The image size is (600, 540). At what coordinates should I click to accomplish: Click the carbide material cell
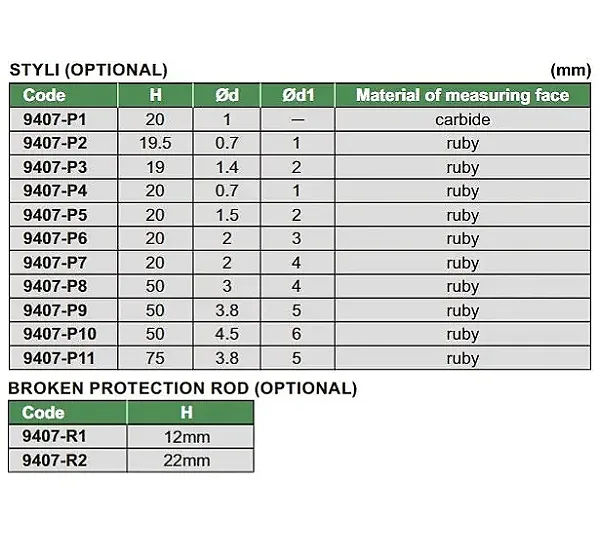click(x=463, y=119)
